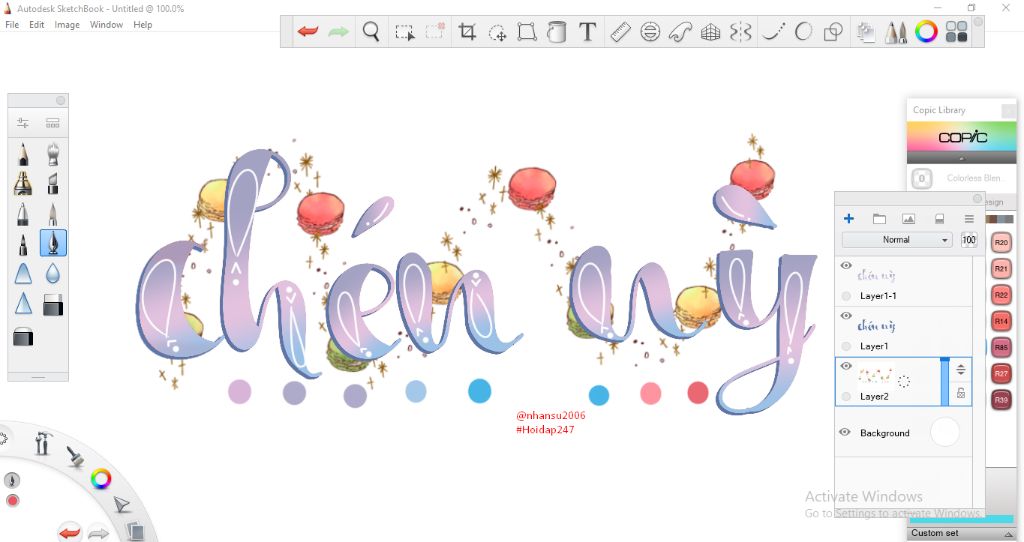The image size is (1024, 542).
Task: Open the Color Editor wheel in toolbar
Action: 926,31
